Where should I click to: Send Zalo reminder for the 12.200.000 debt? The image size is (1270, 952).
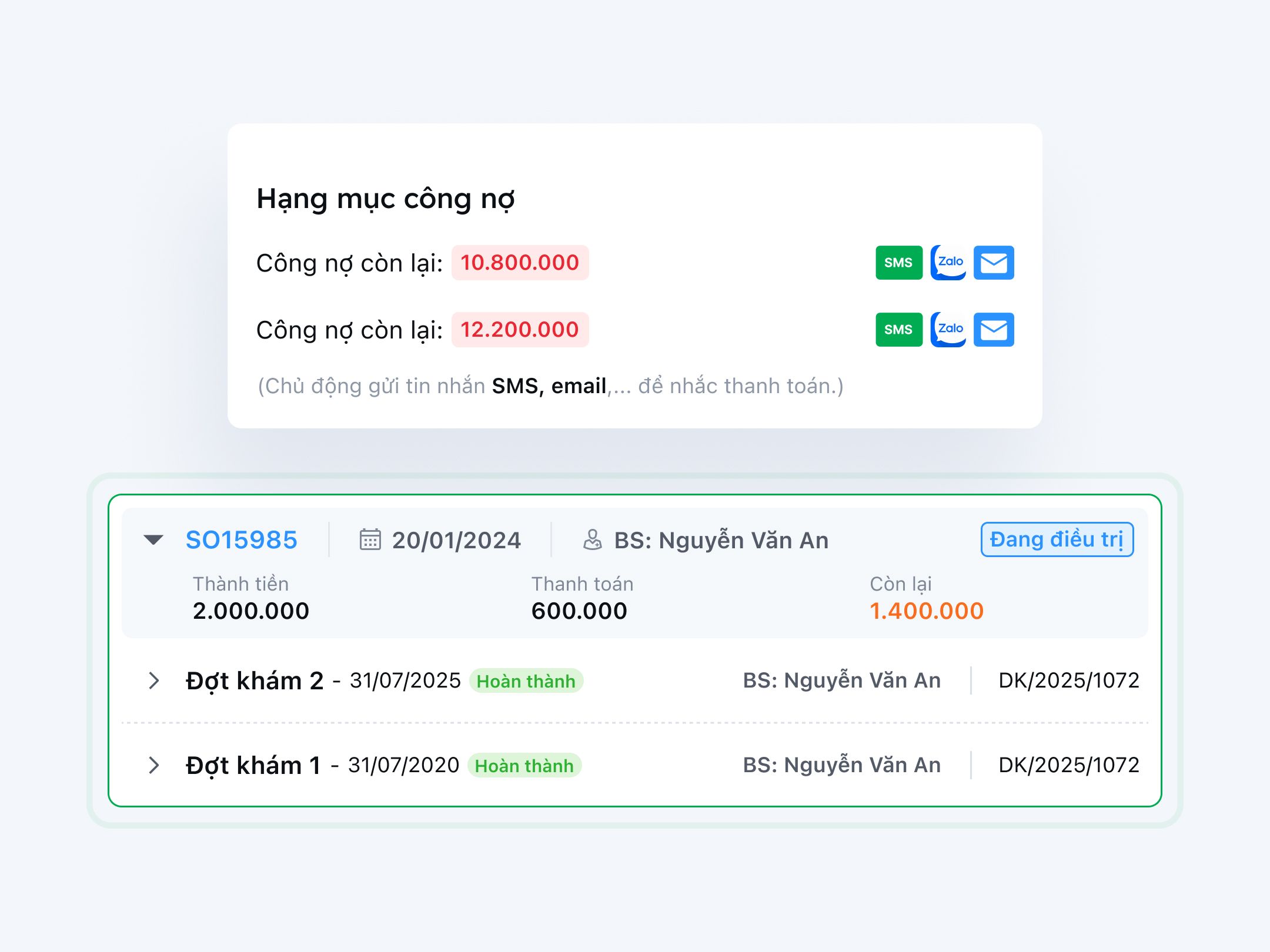948,330
